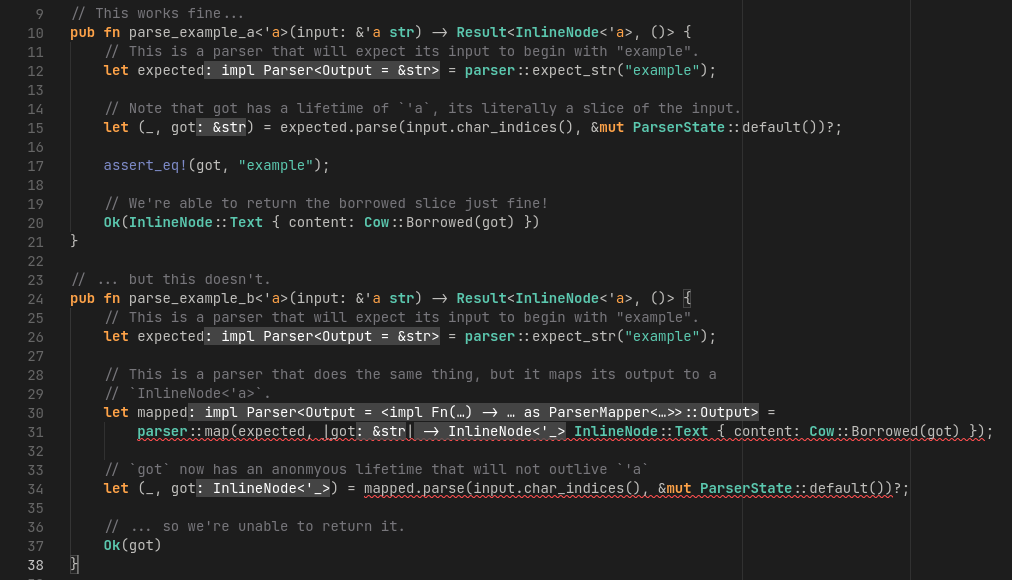Click "mapped.parse" on line 34
Viewport: 1012px width, 580px height.
coord(414,489)
